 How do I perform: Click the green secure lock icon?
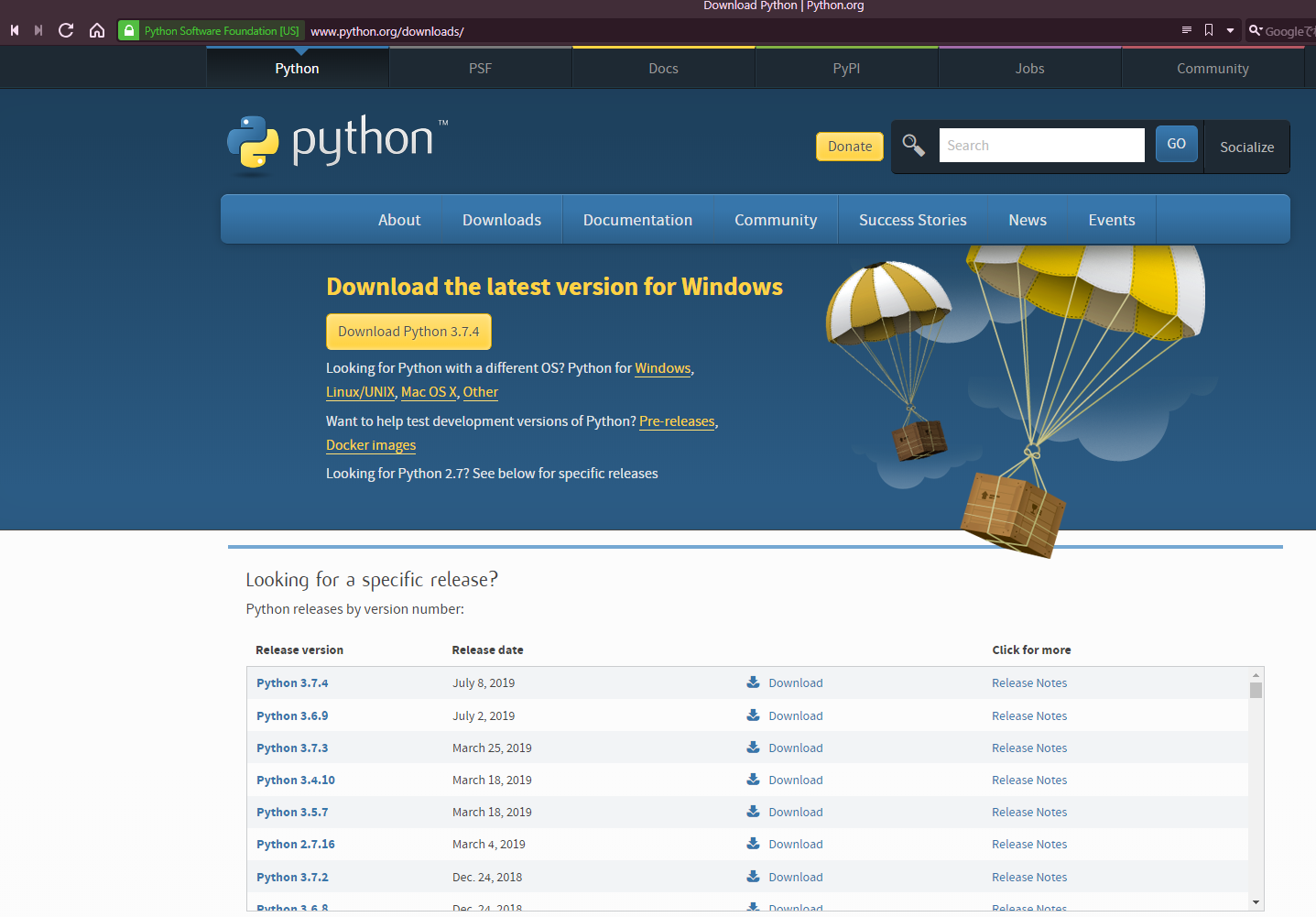click(129, 31)
